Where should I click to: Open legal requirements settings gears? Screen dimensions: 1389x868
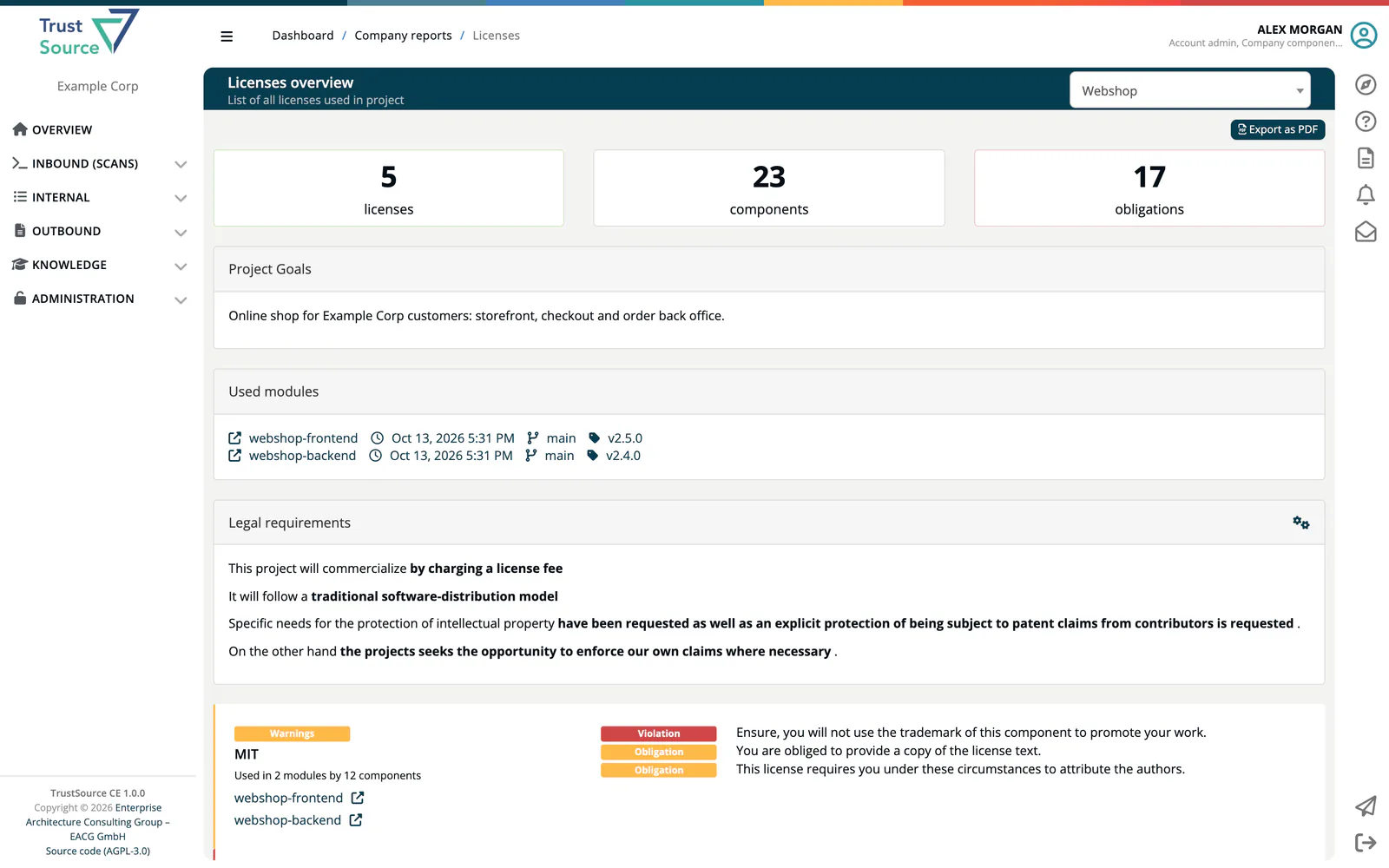coord(1300,523)
